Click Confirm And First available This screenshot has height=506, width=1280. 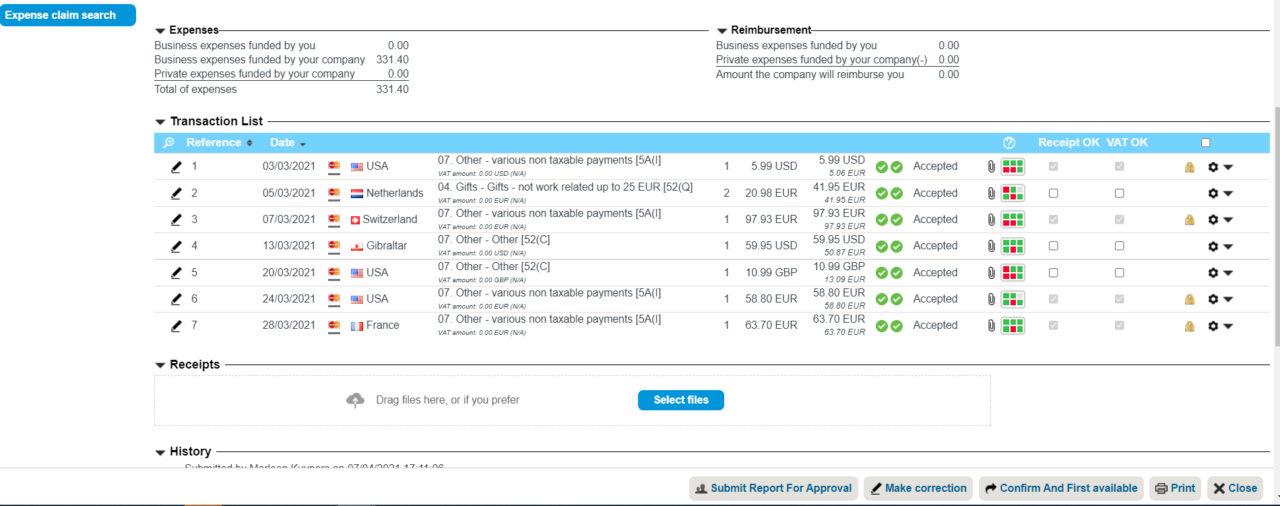click(x=1061, y=488)
